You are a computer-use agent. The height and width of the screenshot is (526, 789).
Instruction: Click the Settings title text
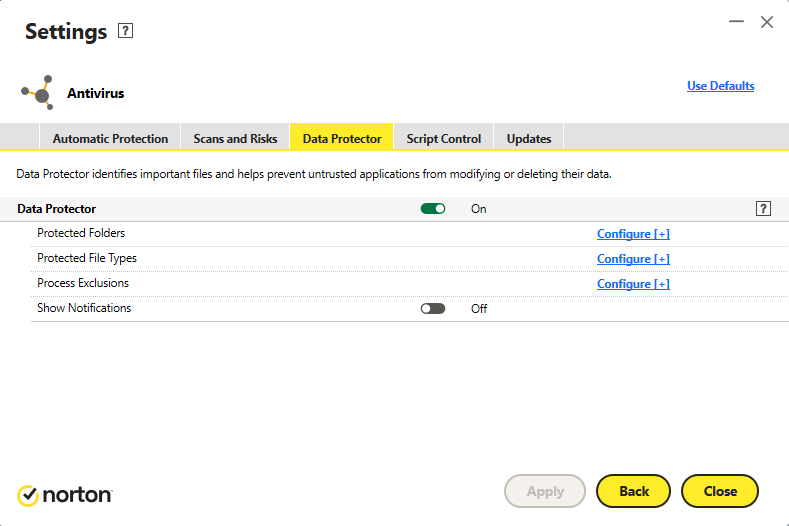click(66, 32)
